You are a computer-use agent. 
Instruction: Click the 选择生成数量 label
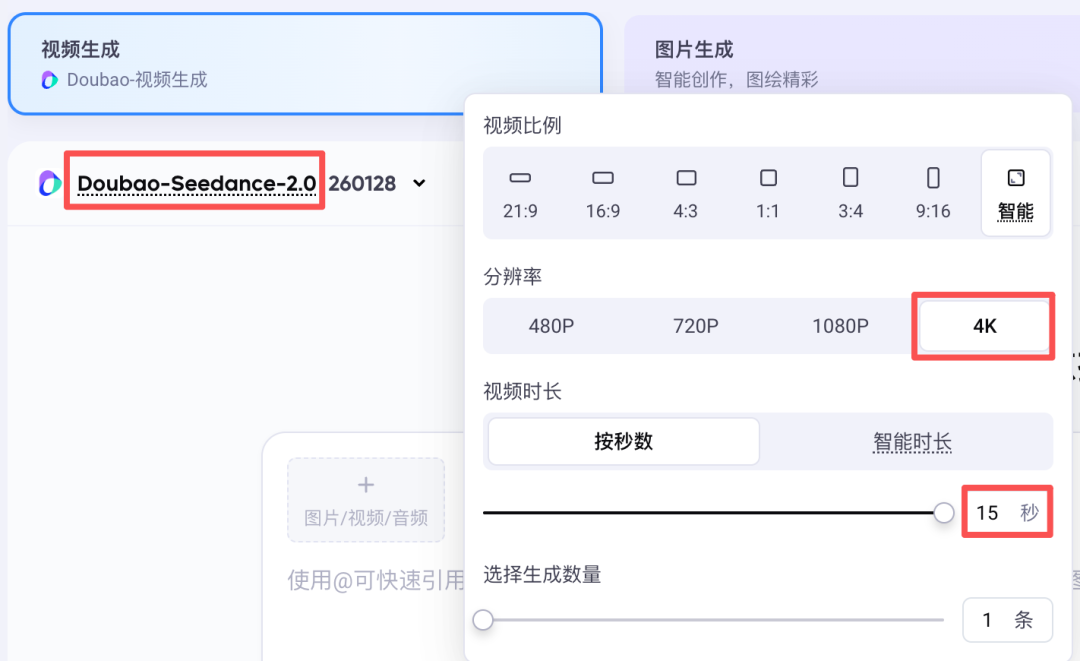click(542, 574)
